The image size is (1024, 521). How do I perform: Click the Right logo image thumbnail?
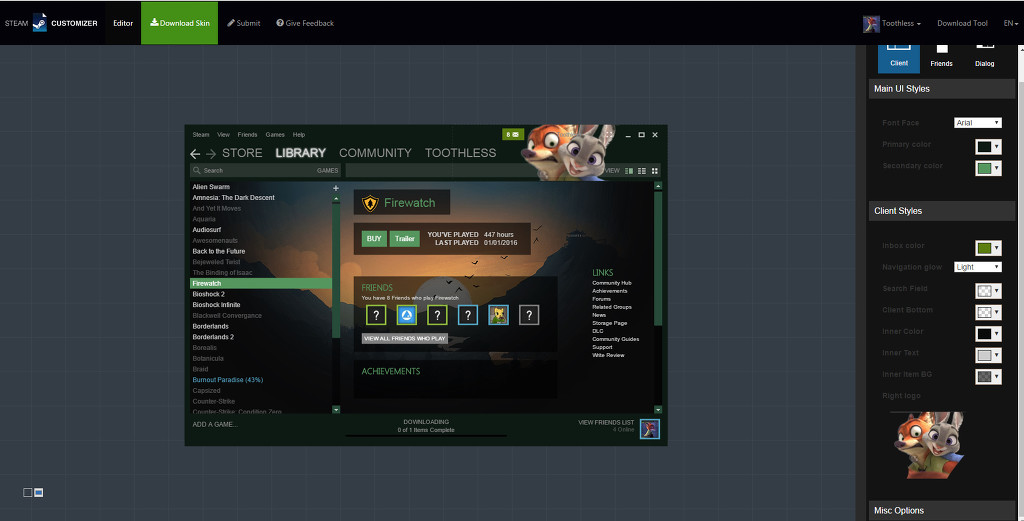(x=929, y=443)
